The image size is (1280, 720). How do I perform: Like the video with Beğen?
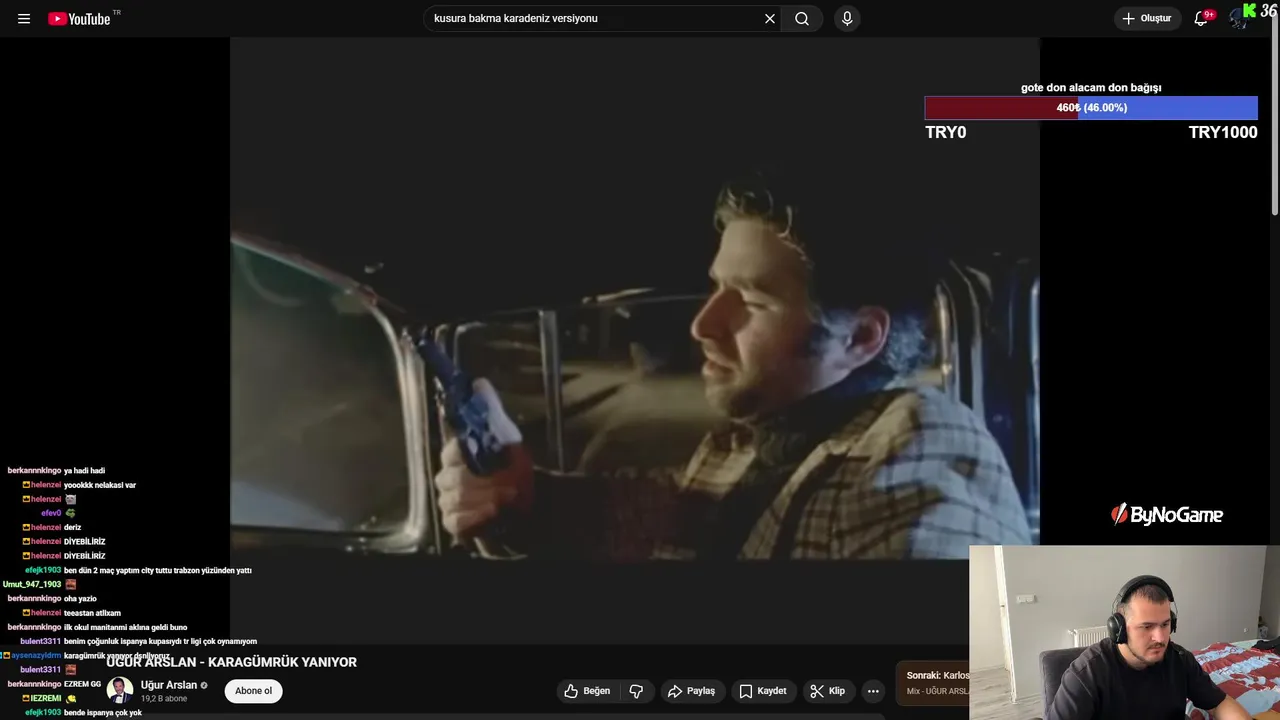587,691
